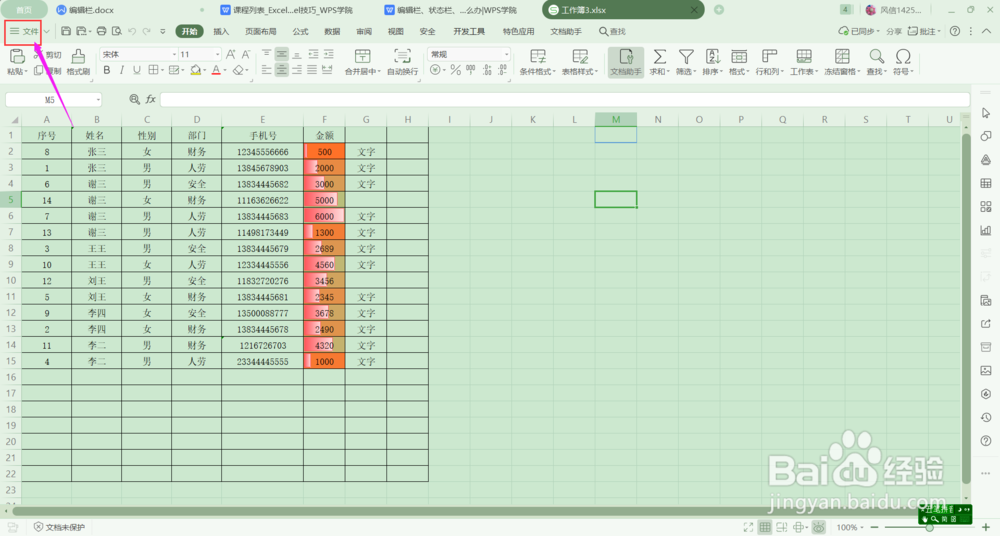This screenshot has height=536, width=1000.
Task: Click the Worksheet (工作表) icon
Action: tap(804, 57)
